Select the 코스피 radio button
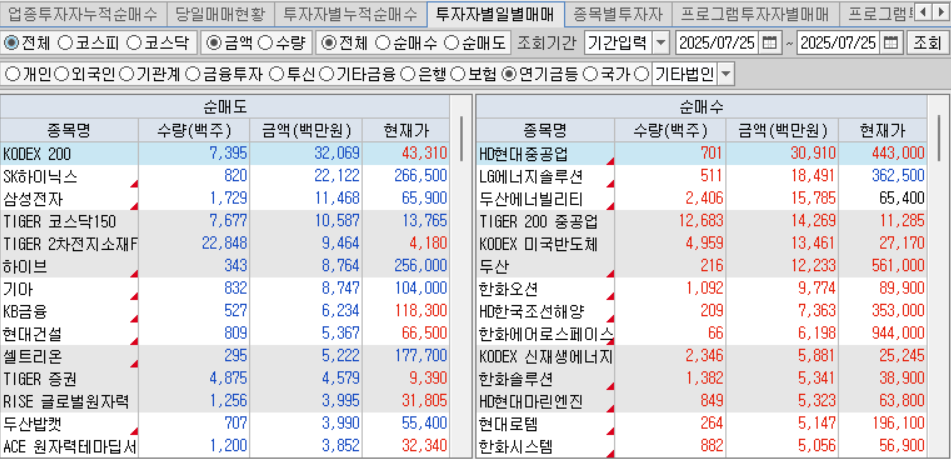Screen dimensions: 951x459 65,42
